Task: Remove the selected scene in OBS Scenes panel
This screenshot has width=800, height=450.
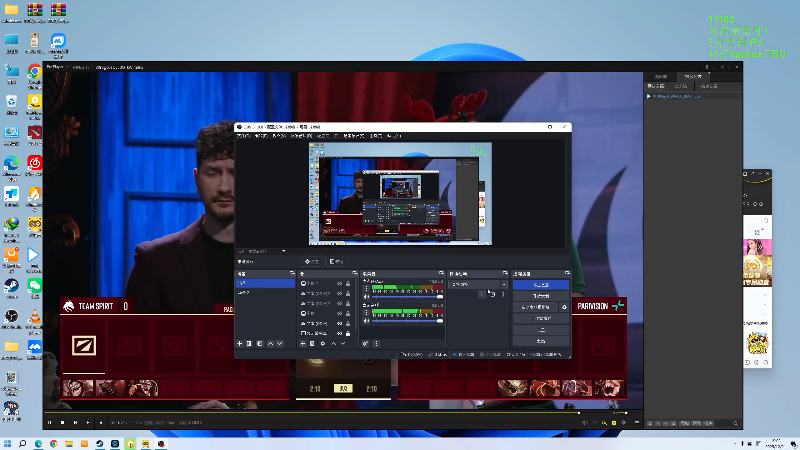Action: [249, 343]
